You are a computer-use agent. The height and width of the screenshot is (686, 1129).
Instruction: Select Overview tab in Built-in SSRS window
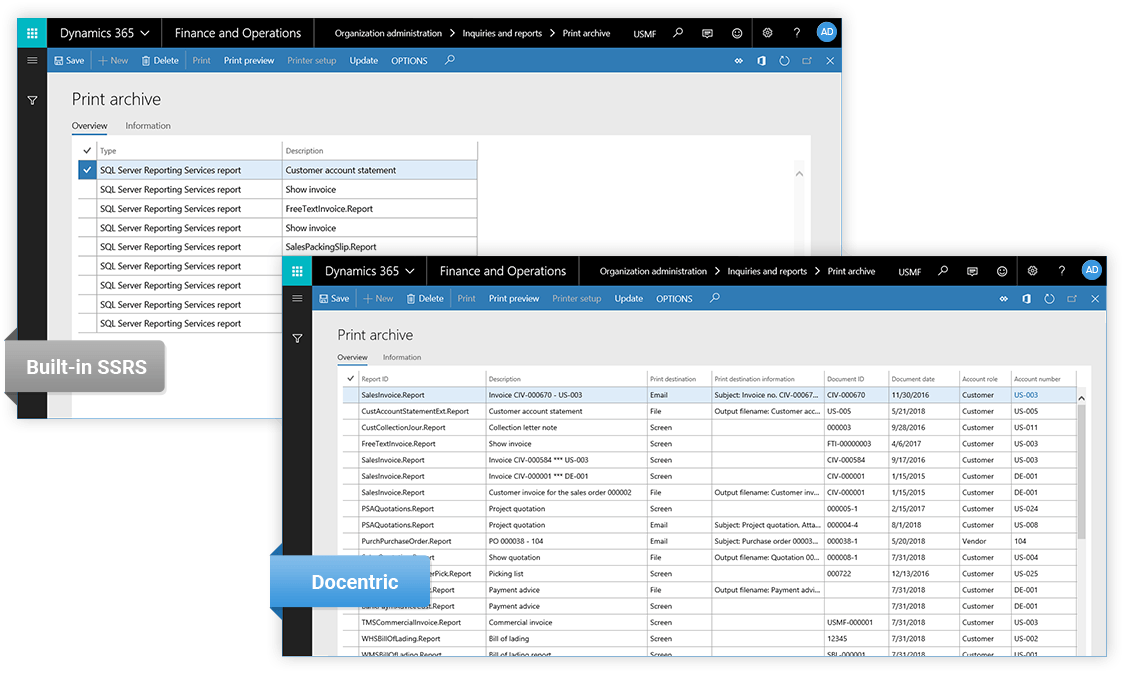[89, 125]
